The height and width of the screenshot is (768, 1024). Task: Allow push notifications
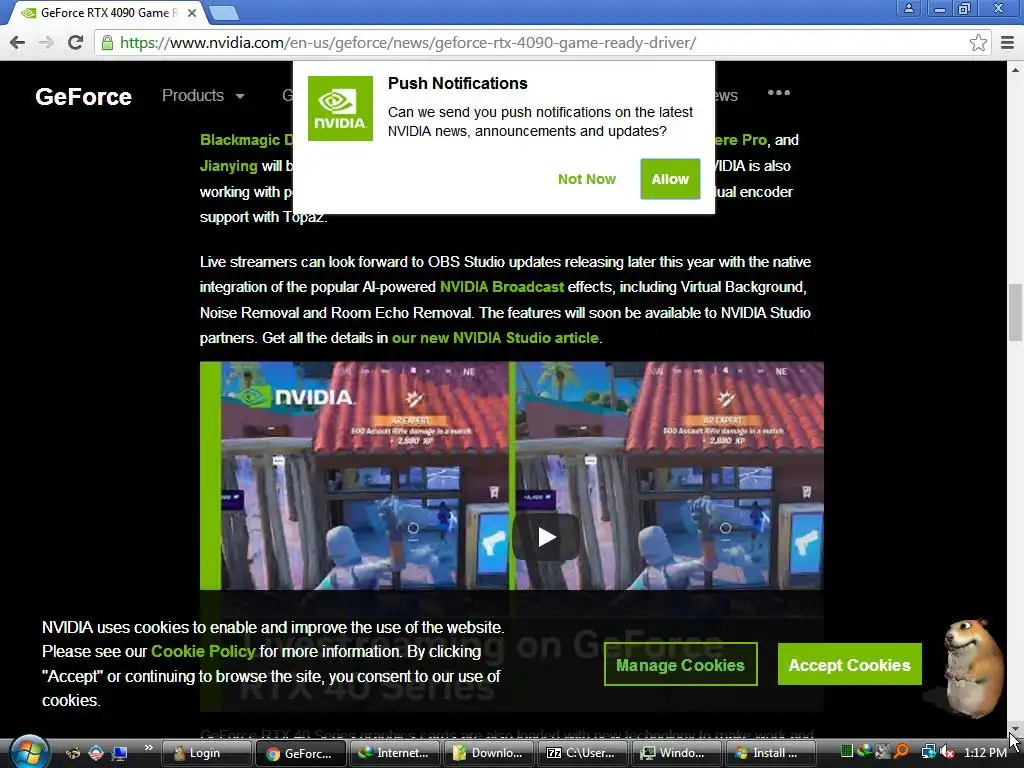(670, 179)
